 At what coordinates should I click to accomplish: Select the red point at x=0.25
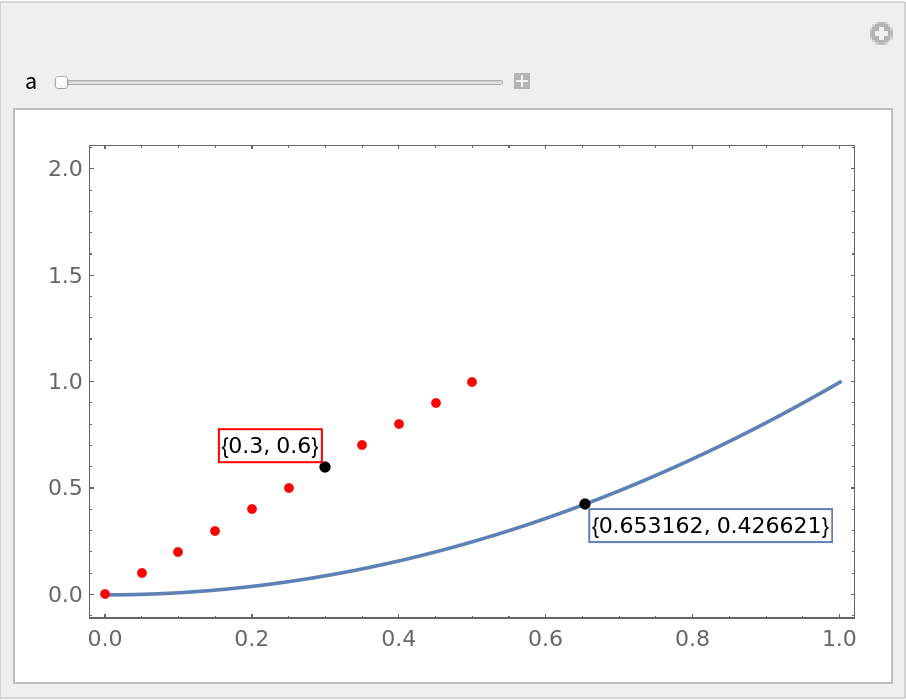pos(289,488)
